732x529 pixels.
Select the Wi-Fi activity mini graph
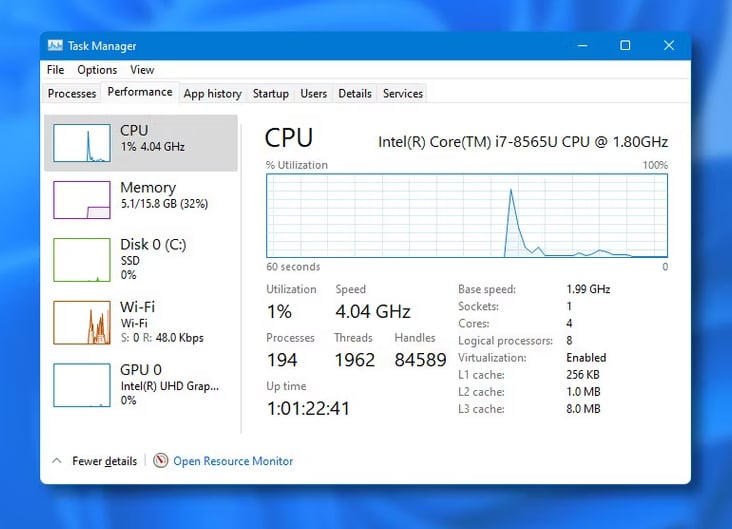(82, 323)
